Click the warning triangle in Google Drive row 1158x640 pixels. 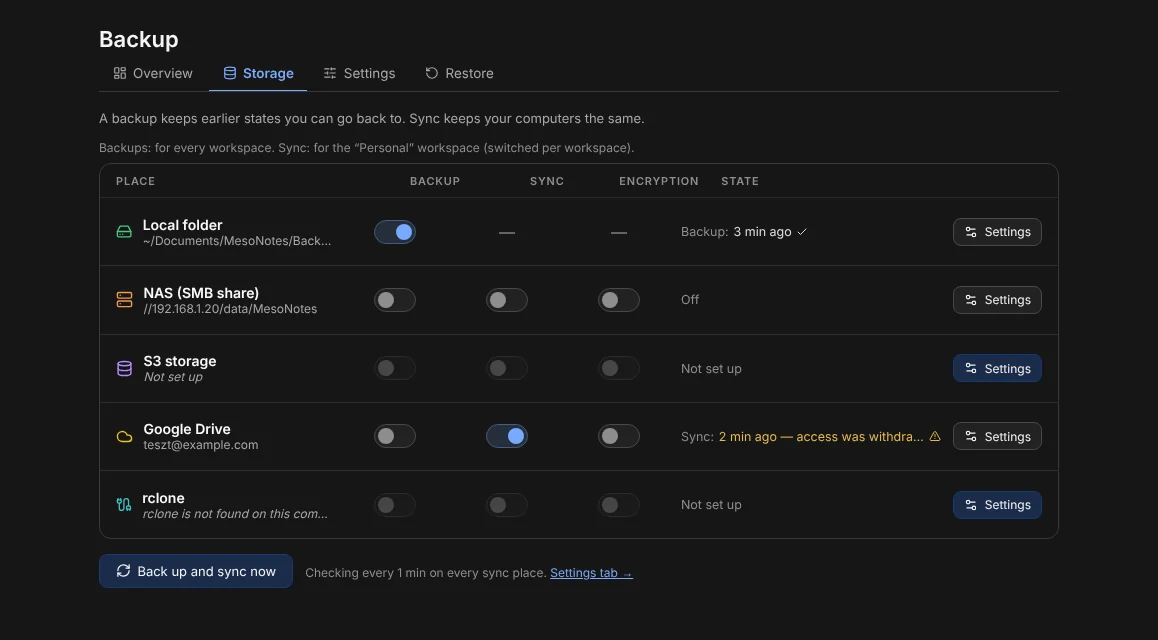pos(935,436)
